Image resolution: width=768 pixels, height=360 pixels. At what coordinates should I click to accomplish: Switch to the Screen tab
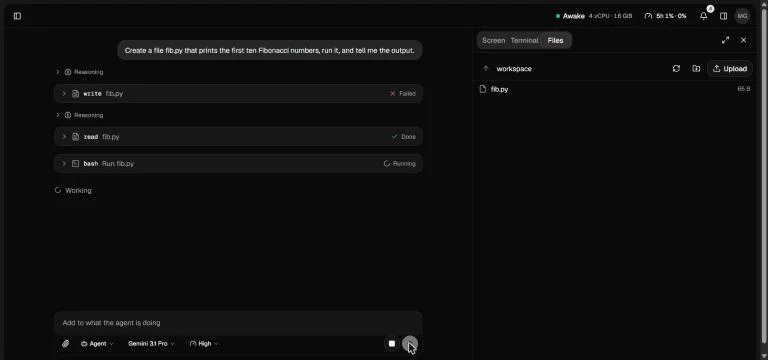coord(493,41)
